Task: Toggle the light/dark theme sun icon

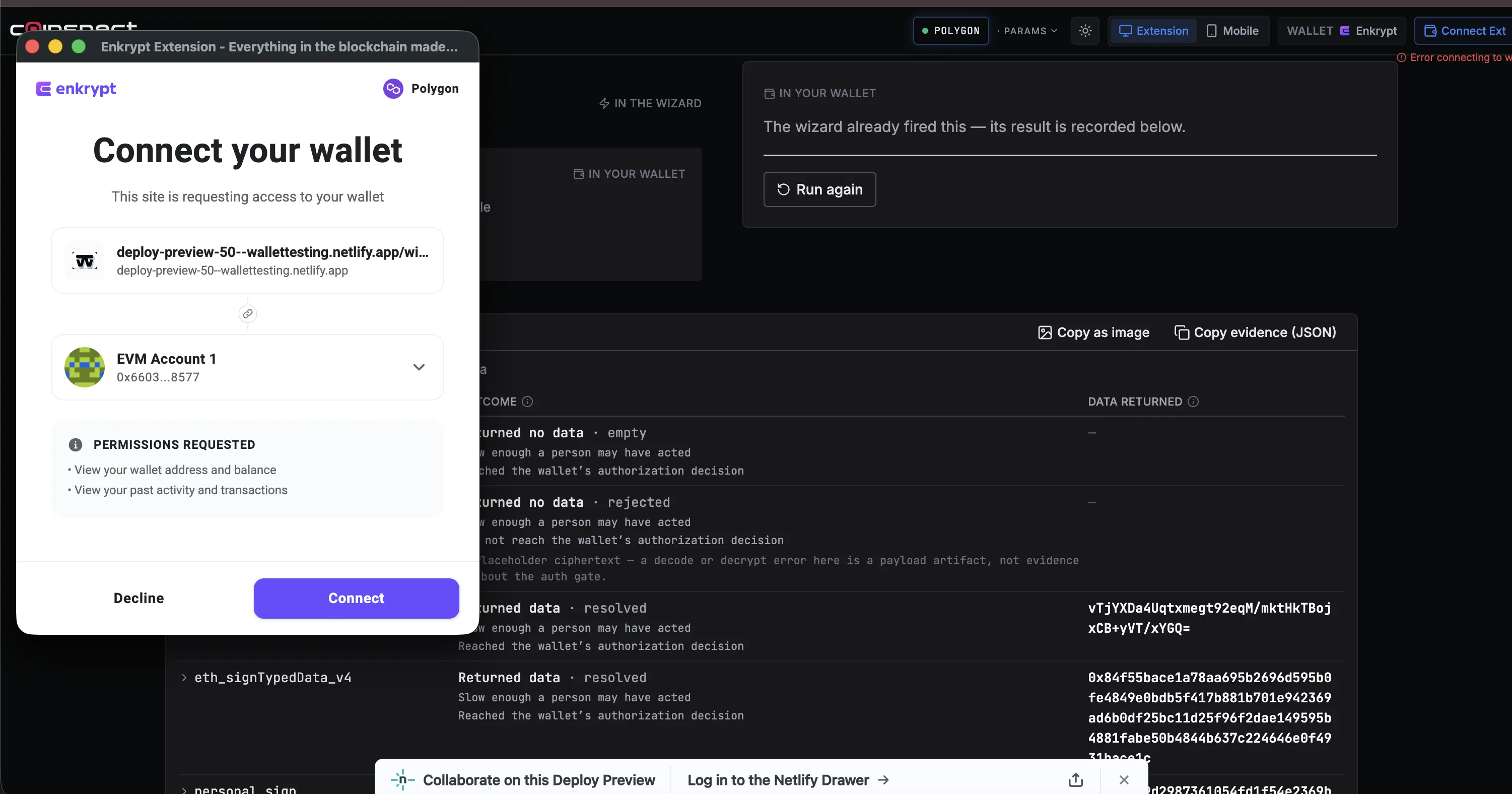Action: (x=1085, y=31)
